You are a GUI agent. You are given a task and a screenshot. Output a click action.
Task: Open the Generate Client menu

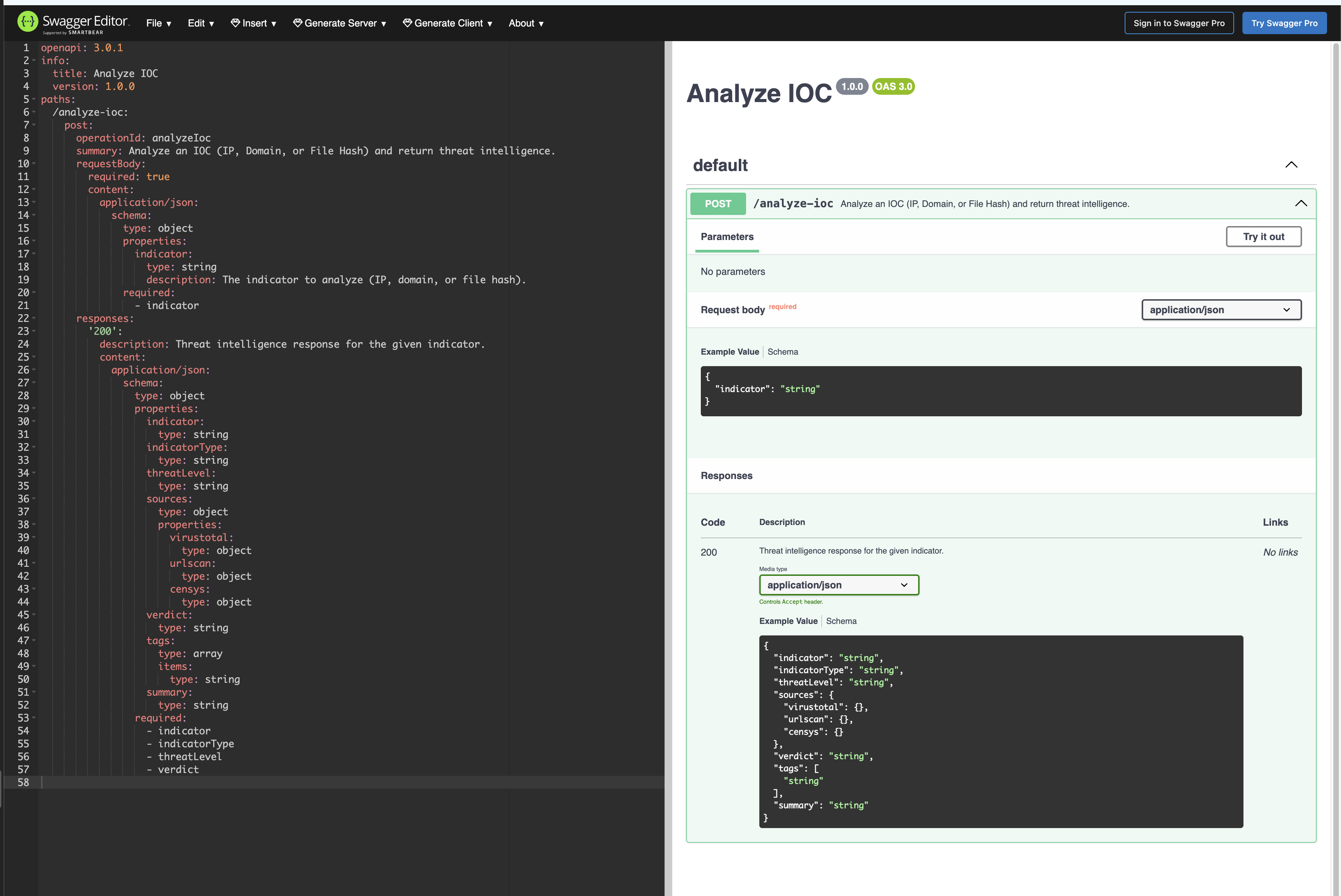click(x=447, y=23)
